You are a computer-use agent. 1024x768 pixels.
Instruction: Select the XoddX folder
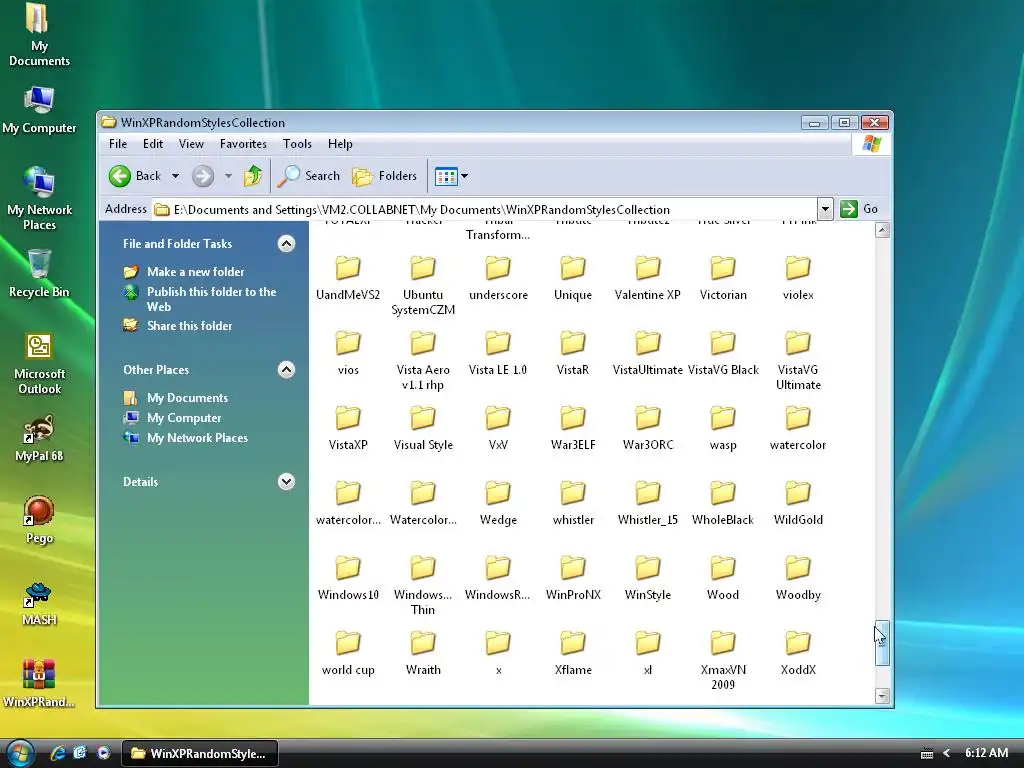click(798, 653)
